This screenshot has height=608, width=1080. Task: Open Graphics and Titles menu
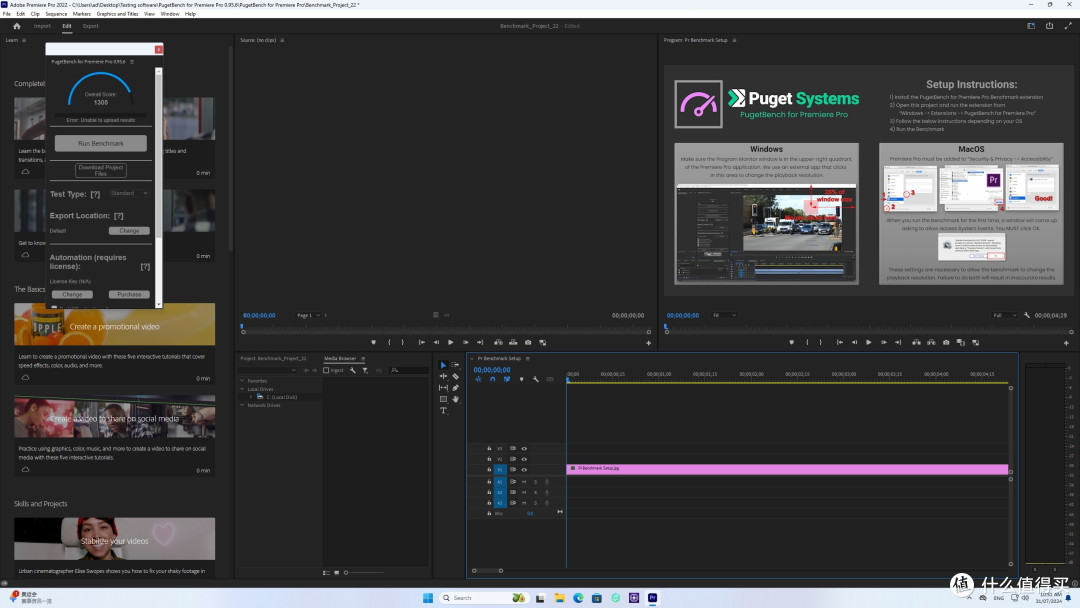[117, 14]
